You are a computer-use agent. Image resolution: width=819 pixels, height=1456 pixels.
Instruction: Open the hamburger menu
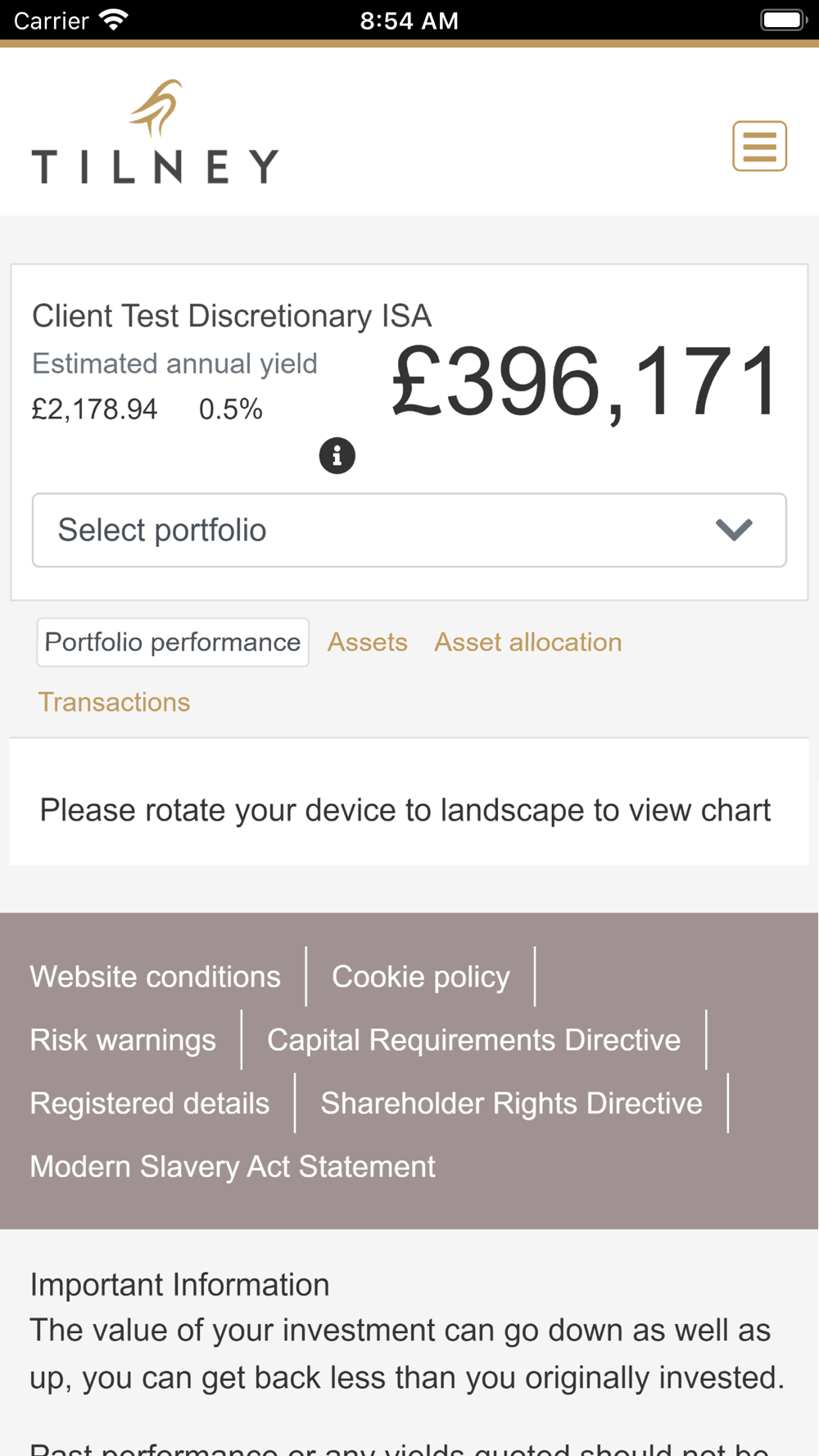click(x=759, y=147)
